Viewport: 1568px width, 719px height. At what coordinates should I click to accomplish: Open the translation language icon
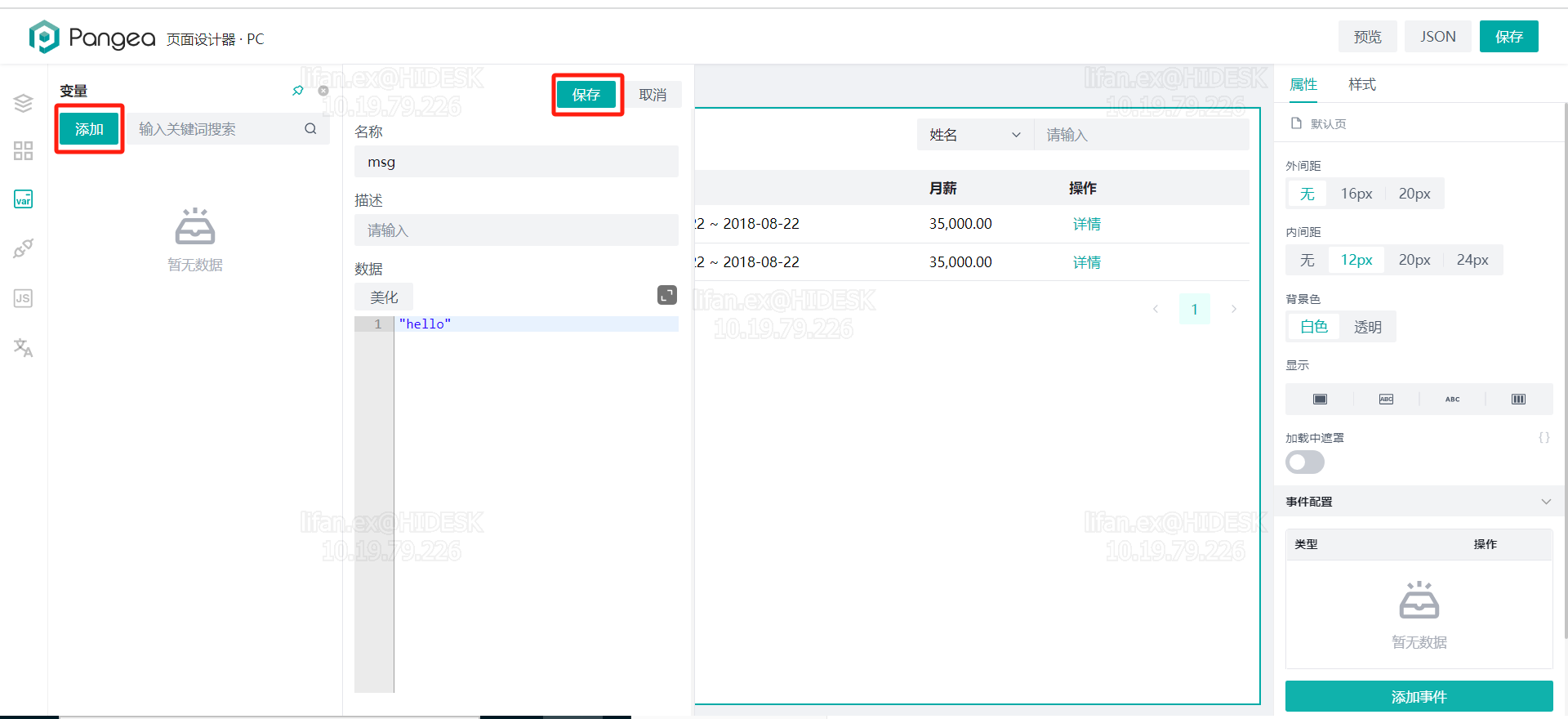click(x=23, y=348)
